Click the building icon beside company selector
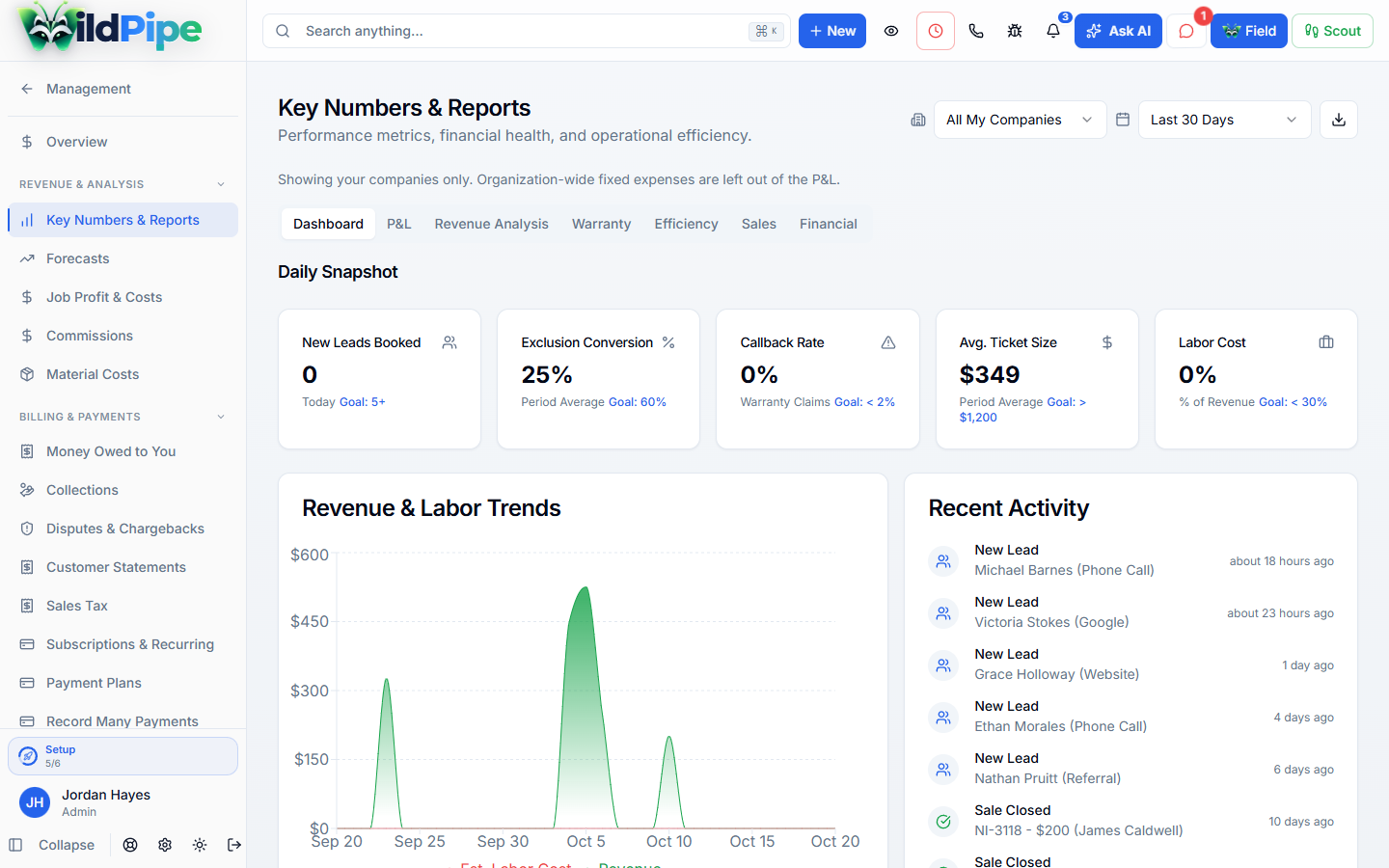1389x868 pixels. pos(918,120)
